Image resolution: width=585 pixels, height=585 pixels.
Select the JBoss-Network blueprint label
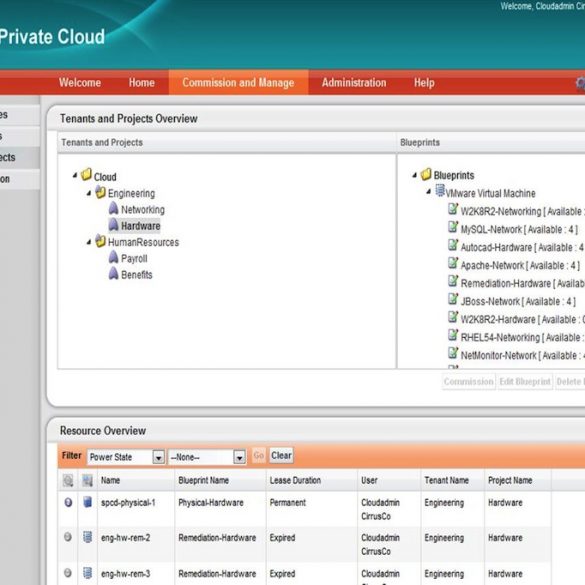coord(518,301)
